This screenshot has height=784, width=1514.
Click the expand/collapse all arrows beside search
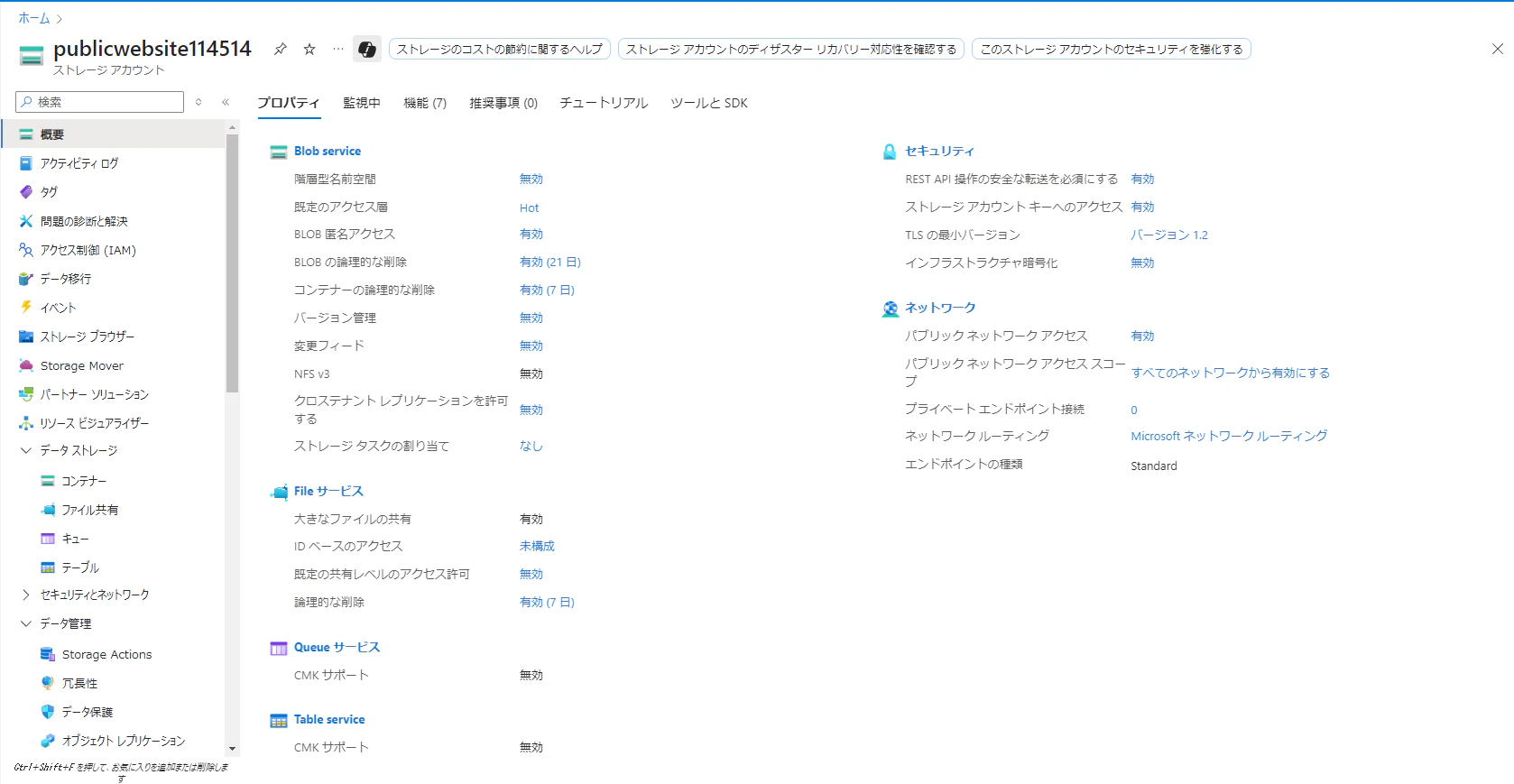(x=198, y=102)
